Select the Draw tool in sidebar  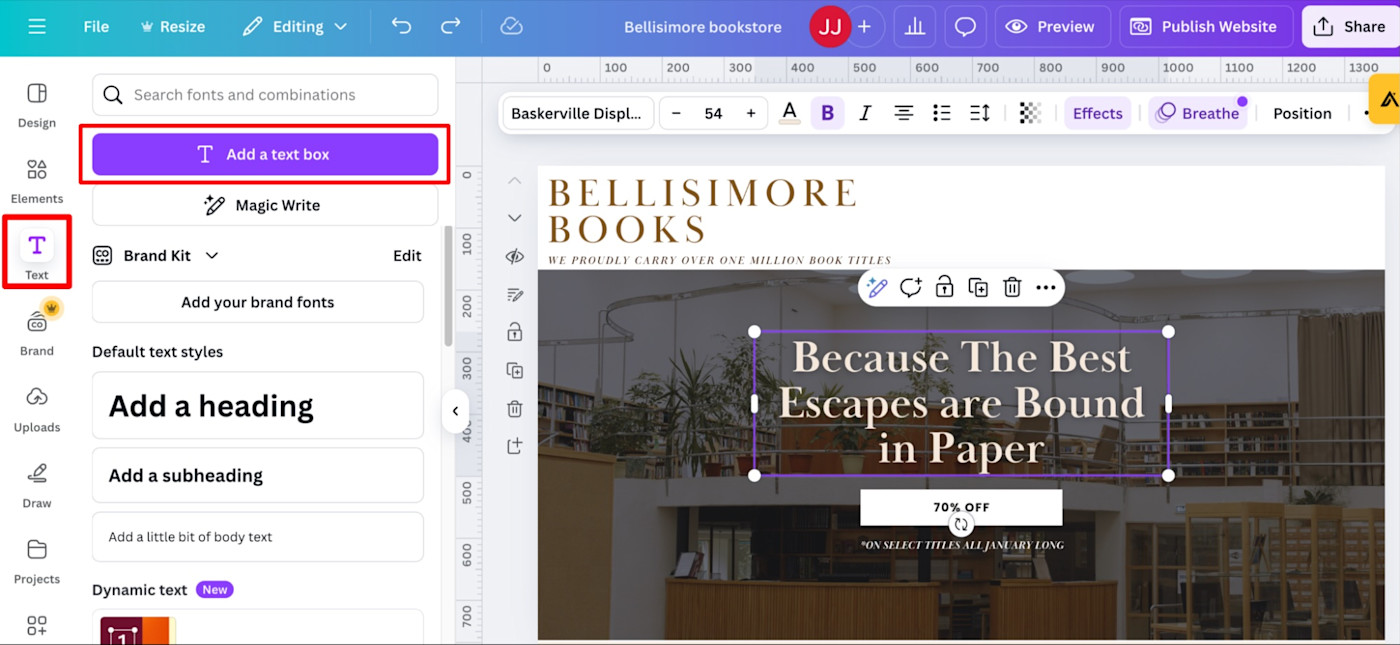click(x=37, y=485)
